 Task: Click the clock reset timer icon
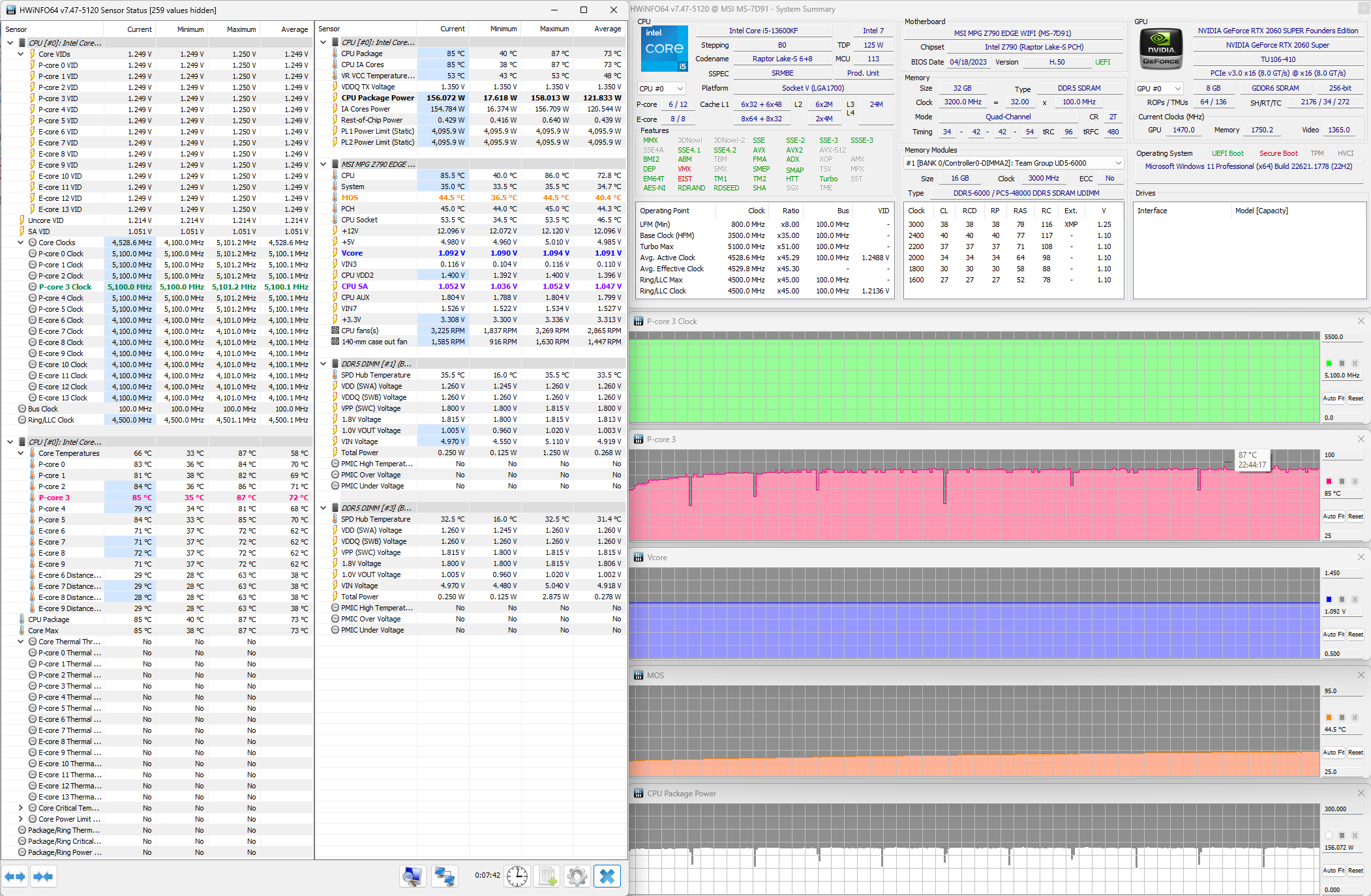click(x=517, y=876)
